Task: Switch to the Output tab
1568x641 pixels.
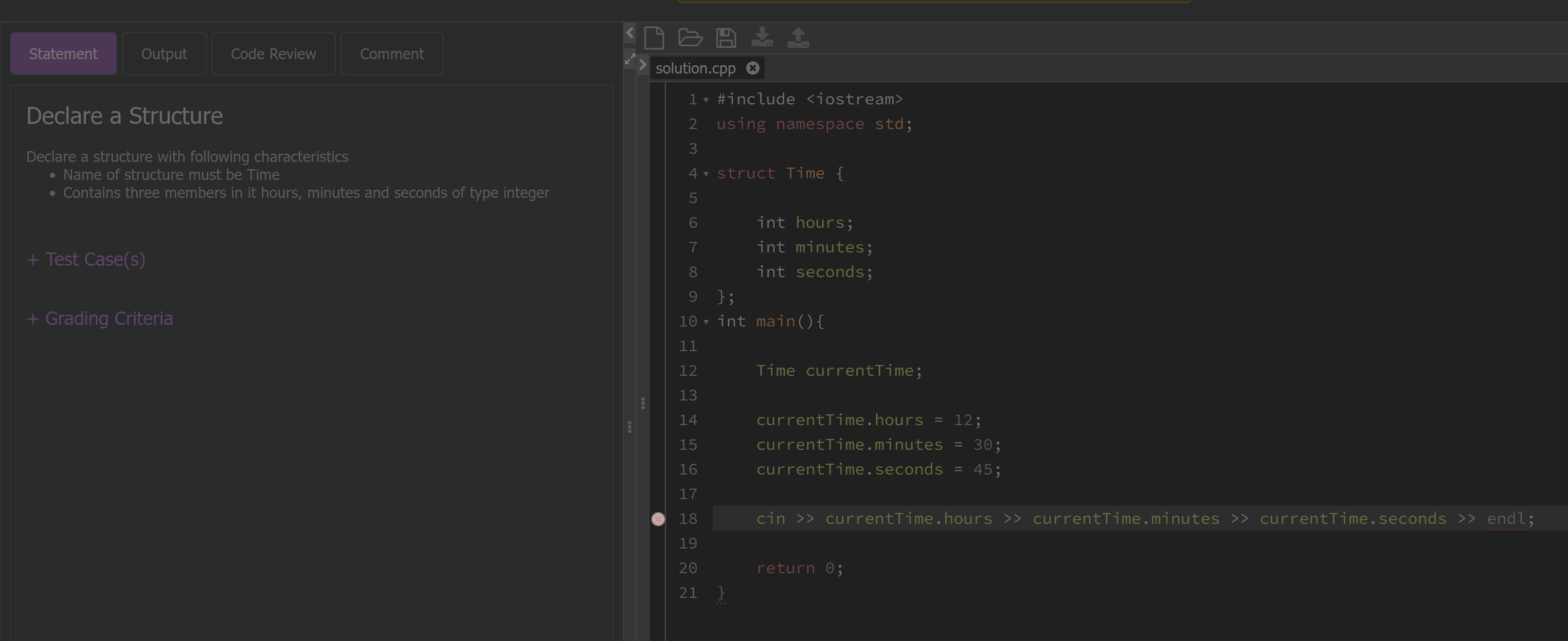Action: (x=164, y=53)
